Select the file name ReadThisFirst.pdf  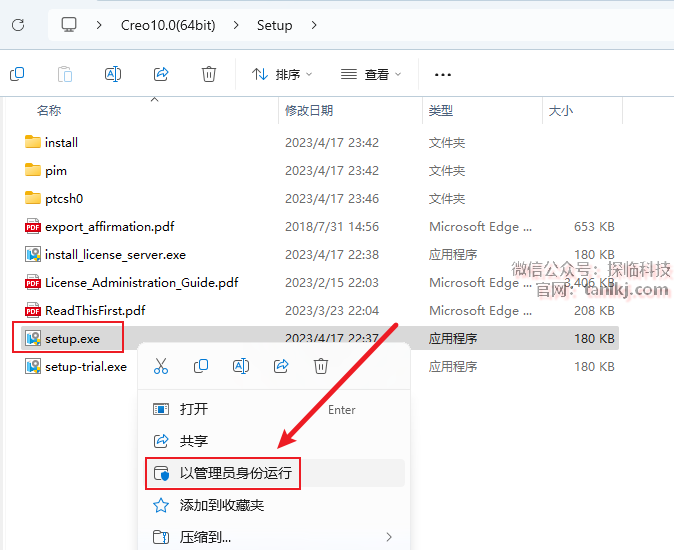[x=95, y=310]
